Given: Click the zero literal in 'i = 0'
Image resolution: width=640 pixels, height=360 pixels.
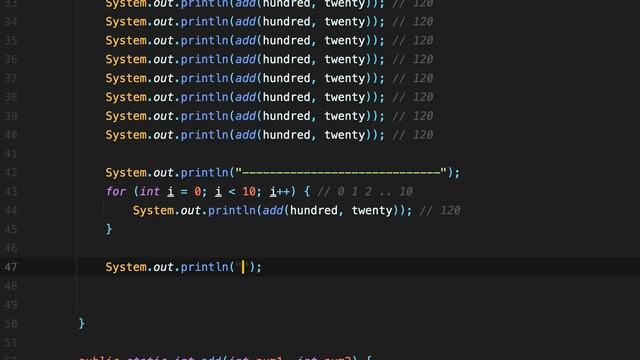Looking at the screenshot, I should [x=198, y=191].
